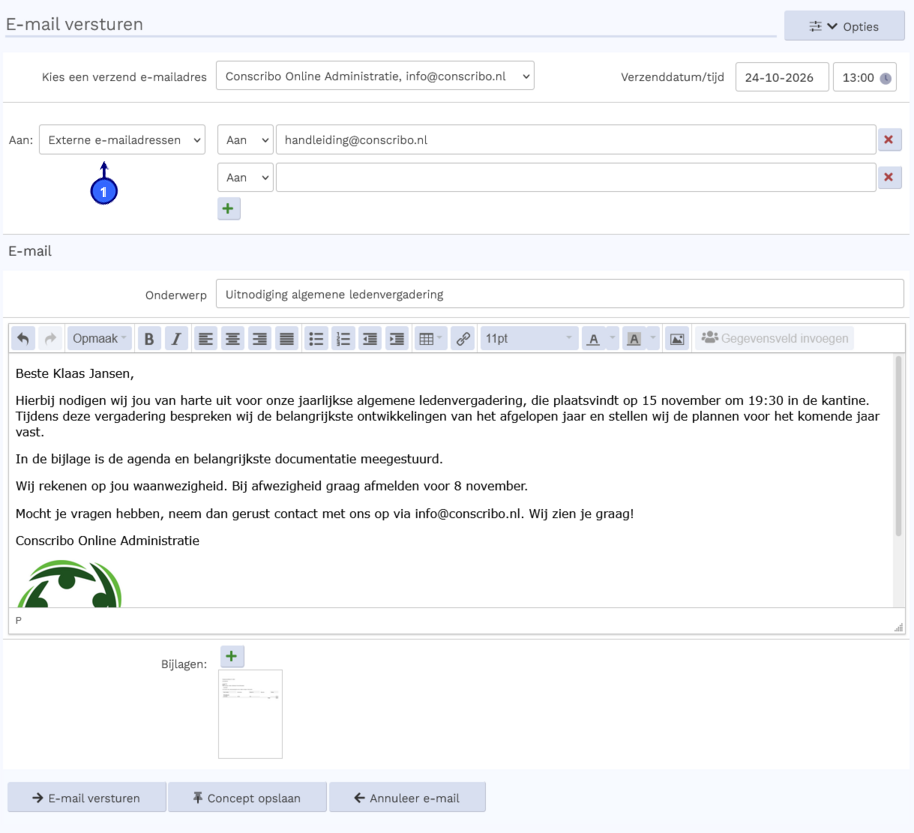Viewport: 914px width, 833px height.
Task: Click Gegevensveld invoegen button
Action: pyautogui.click(x=775, y=339)
